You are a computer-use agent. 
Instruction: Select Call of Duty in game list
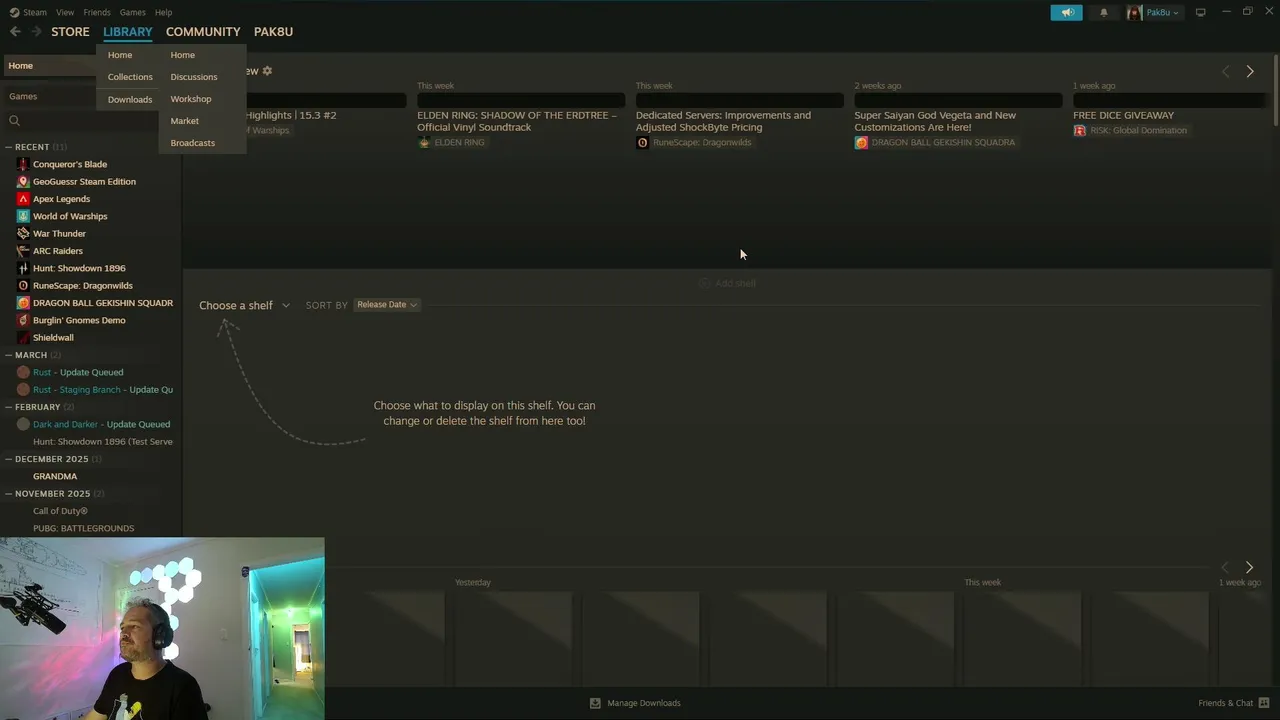(60, 511)
